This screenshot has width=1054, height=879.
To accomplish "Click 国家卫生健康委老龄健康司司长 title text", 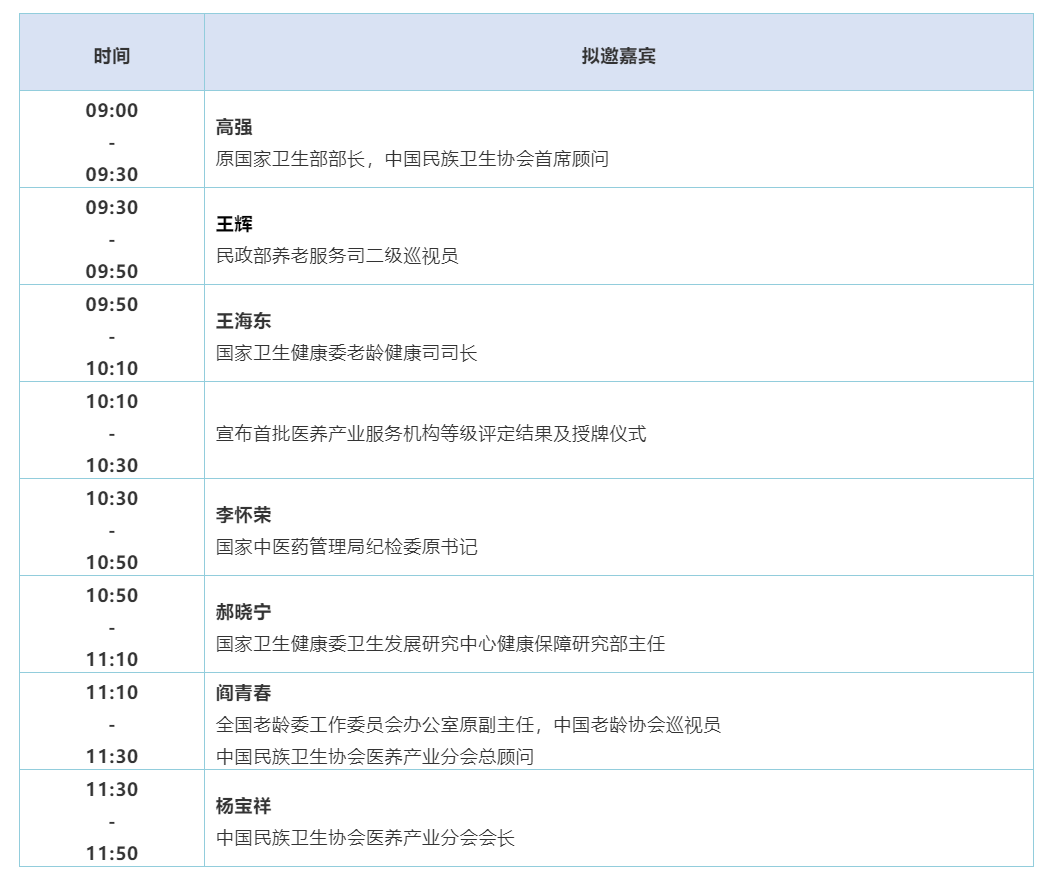I will click(x=346, y=353).
